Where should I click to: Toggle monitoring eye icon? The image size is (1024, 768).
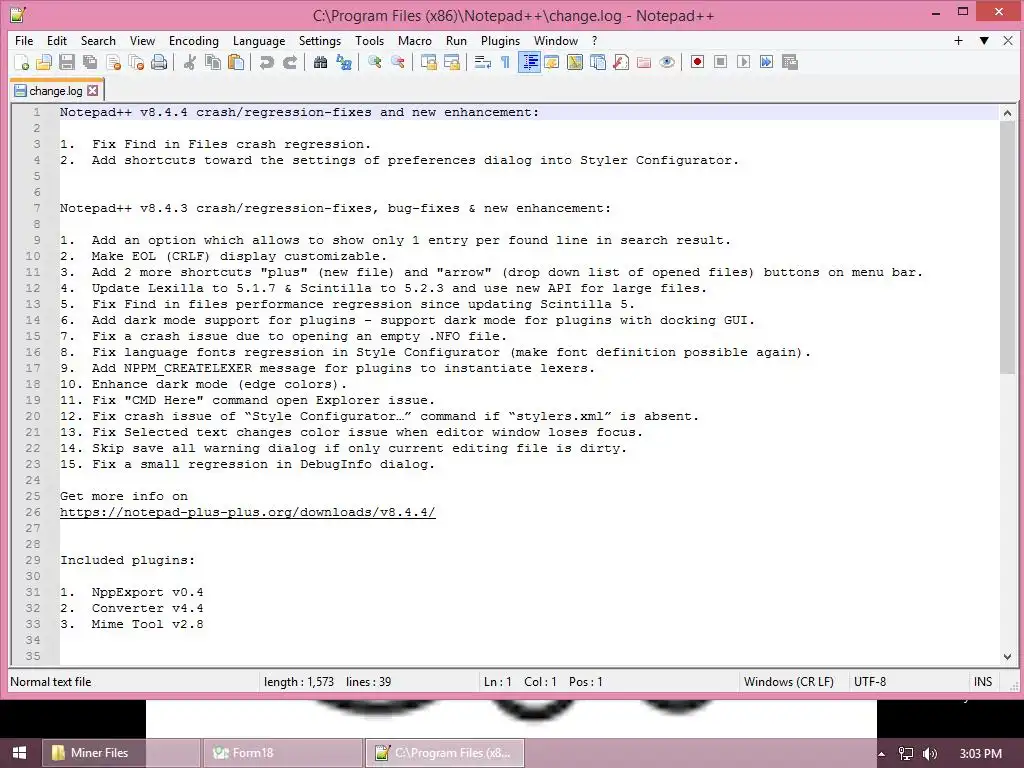coord(667,62)
